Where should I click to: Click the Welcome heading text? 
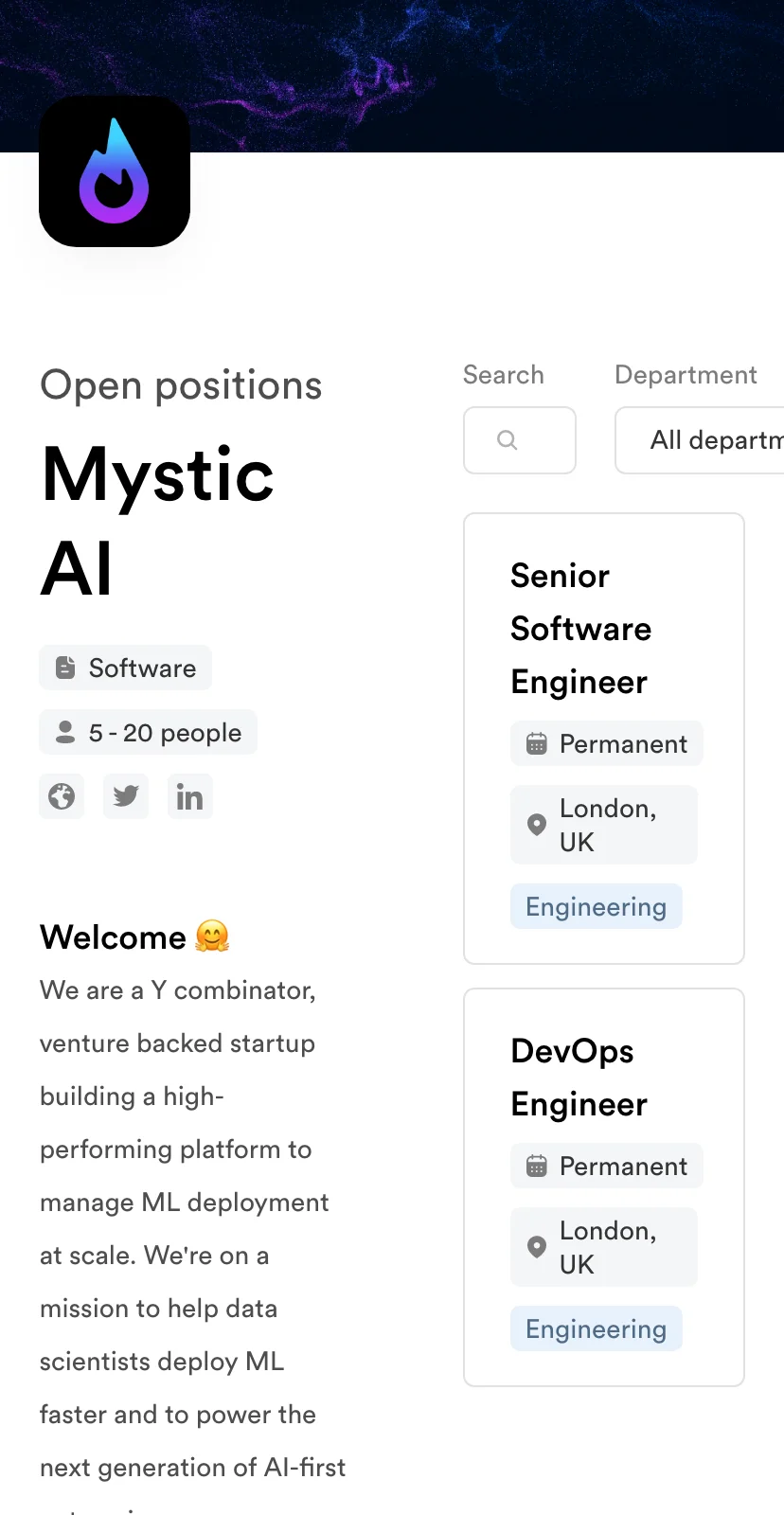point(113,936)
